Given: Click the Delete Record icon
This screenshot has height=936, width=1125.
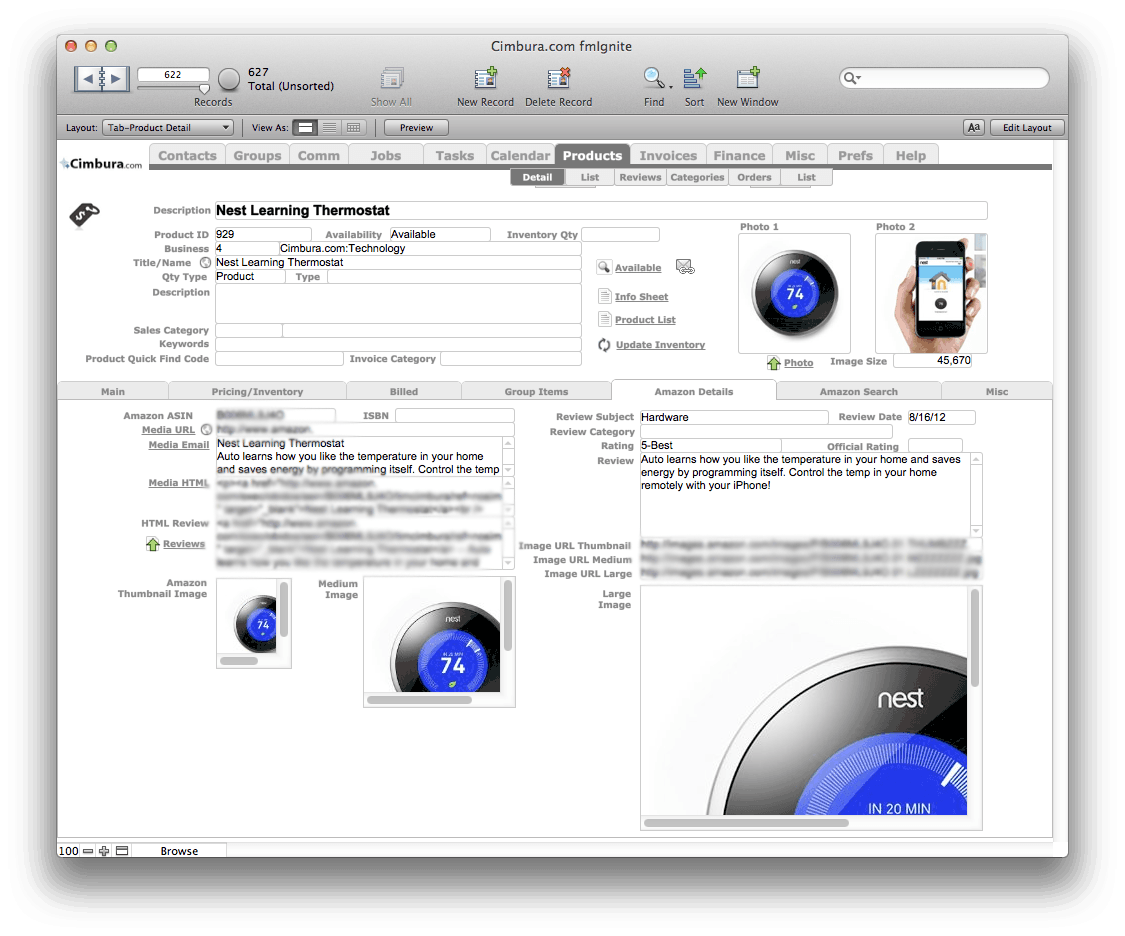Looking at the screenshot, I should pyautogui.click(x=558, y=78).
